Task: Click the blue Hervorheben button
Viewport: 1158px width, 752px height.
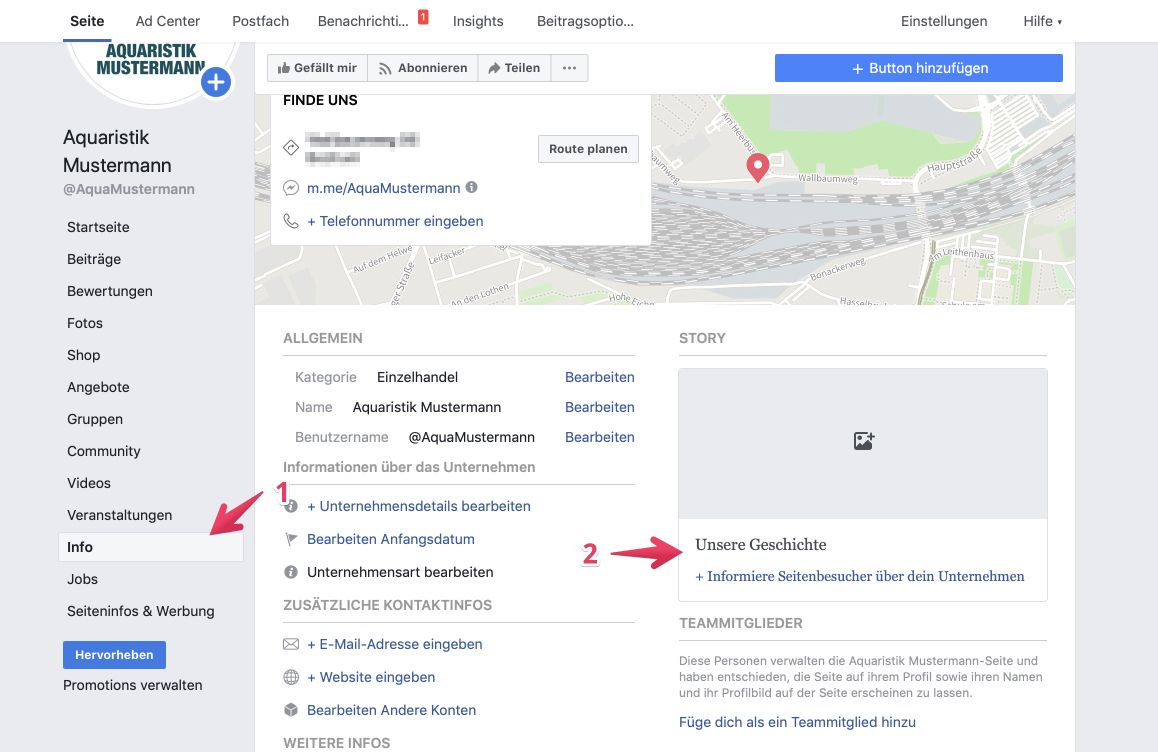Action: coord(114,654)
